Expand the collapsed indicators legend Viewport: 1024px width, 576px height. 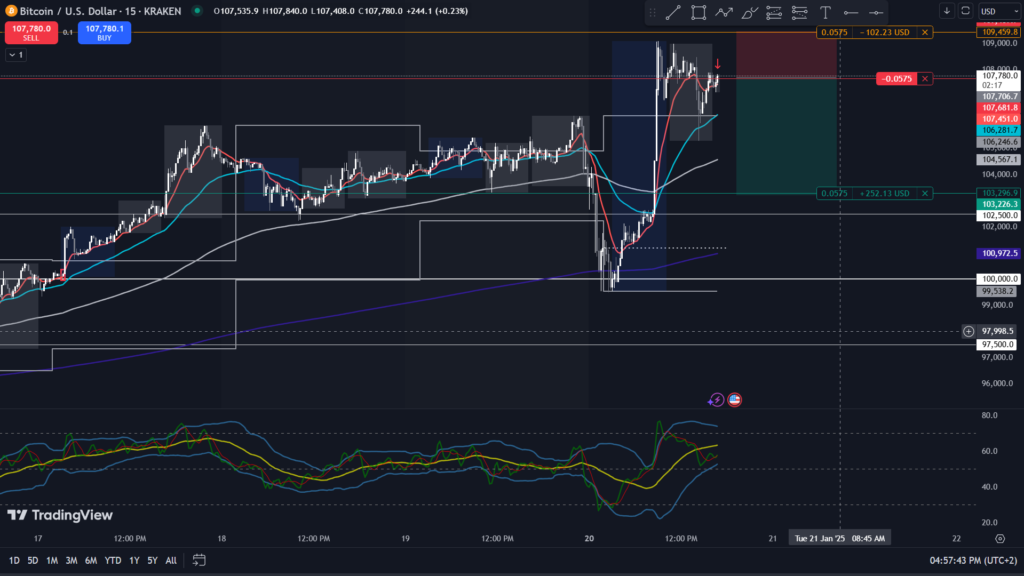point(15,55)
